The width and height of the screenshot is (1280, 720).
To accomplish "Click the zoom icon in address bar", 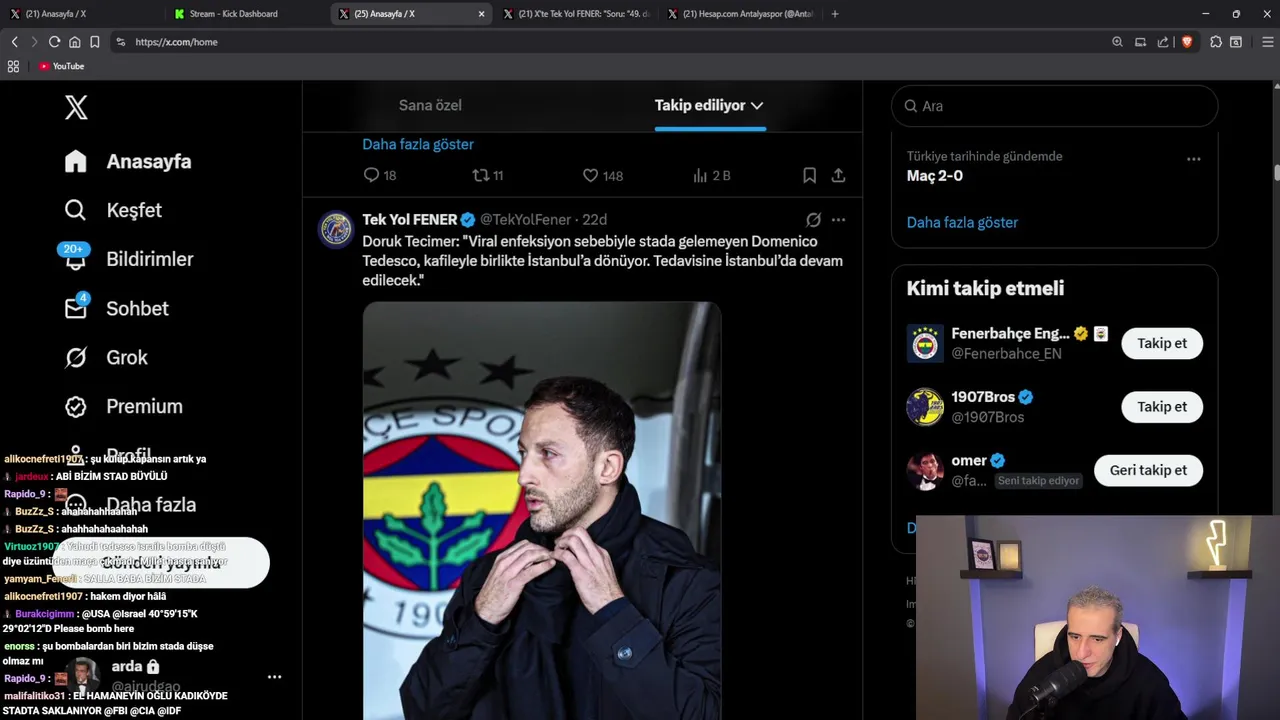I will [x=1117, y=42].
